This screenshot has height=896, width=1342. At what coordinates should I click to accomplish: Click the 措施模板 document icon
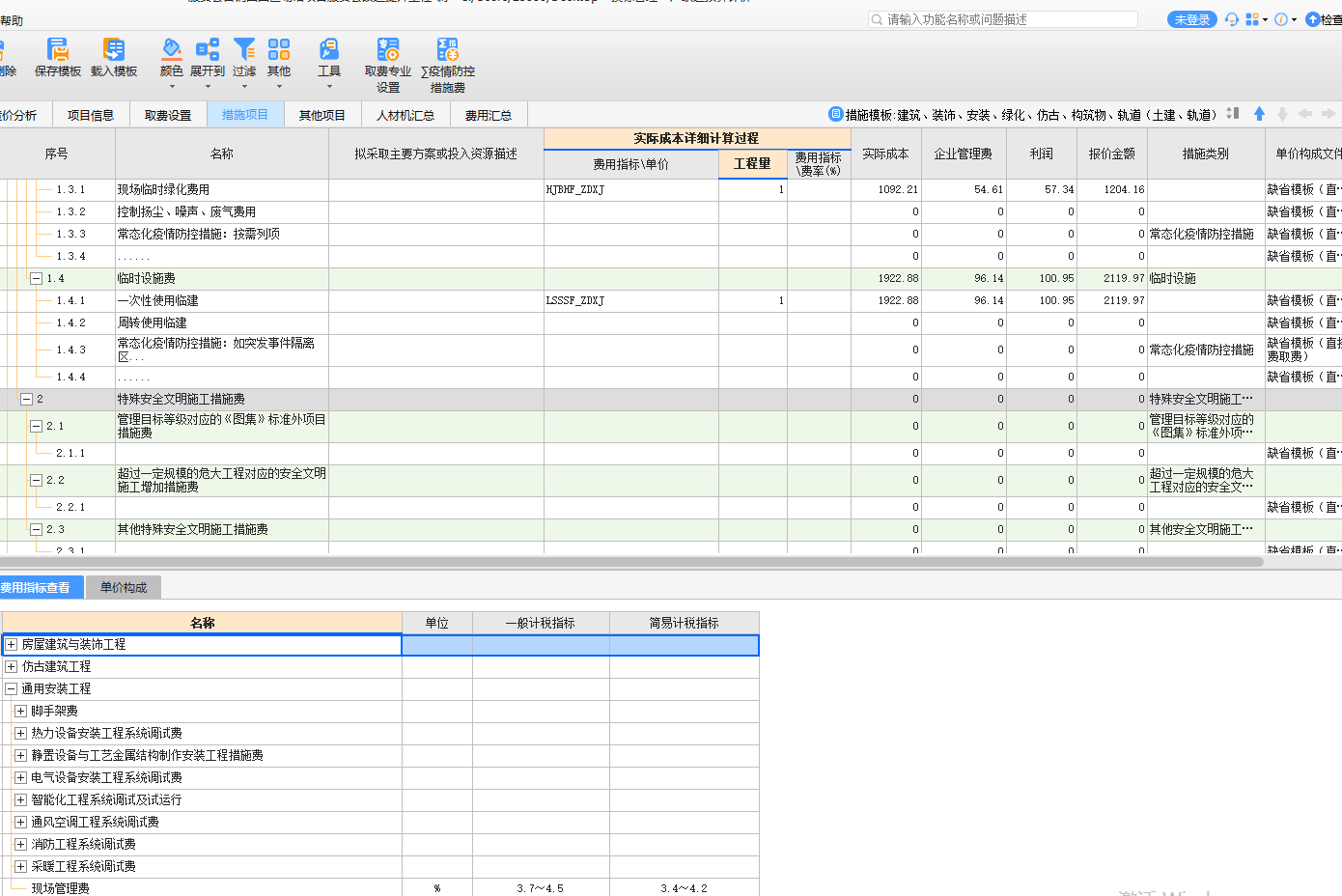836,114
